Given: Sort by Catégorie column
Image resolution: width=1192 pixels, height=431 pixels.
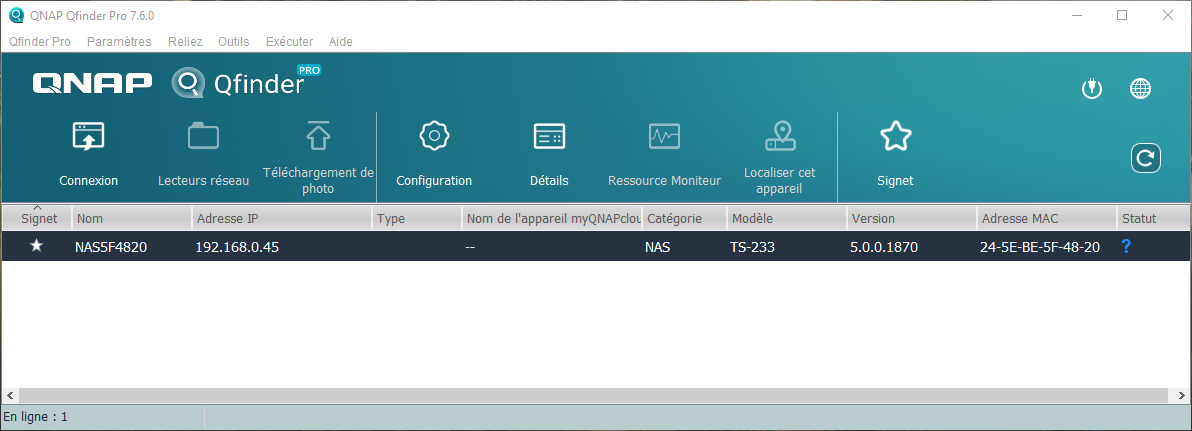Looking at the screenshot, I should pos(684,218).
